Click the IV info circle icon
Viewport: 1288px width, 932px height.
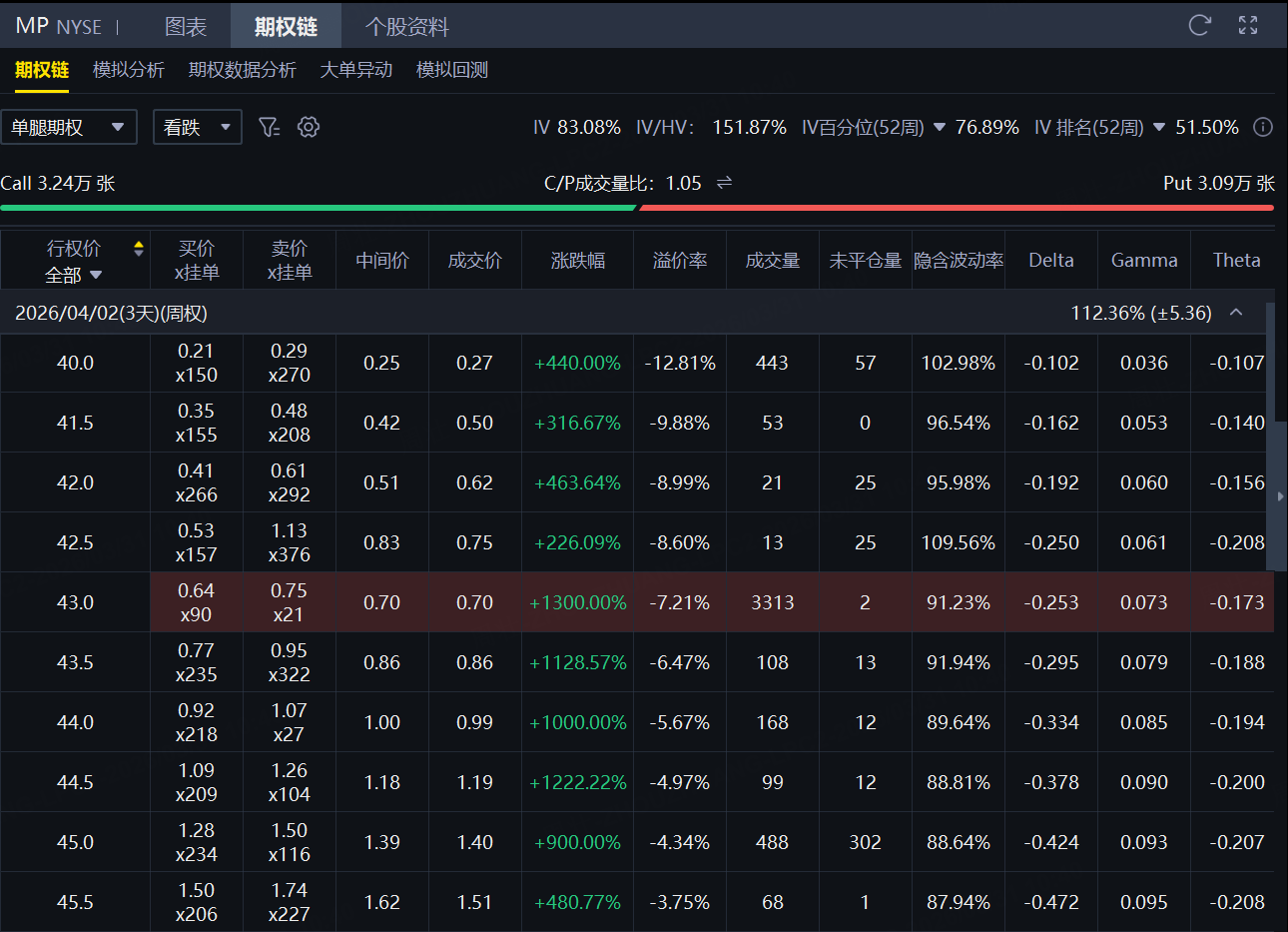tap(1263, 127)
